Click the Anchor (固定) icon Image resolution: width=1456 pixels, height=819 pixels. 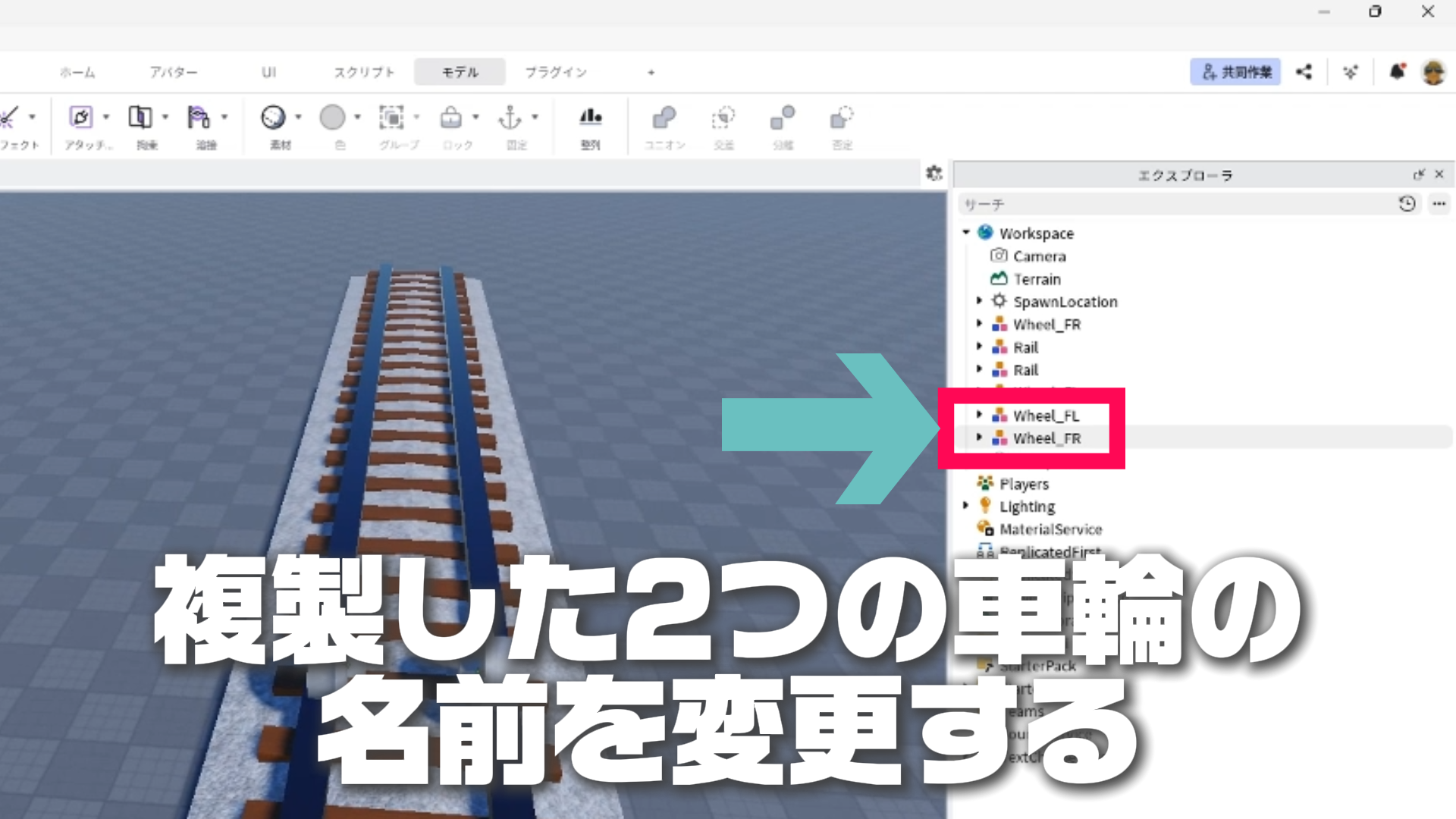tap(510, 118)
